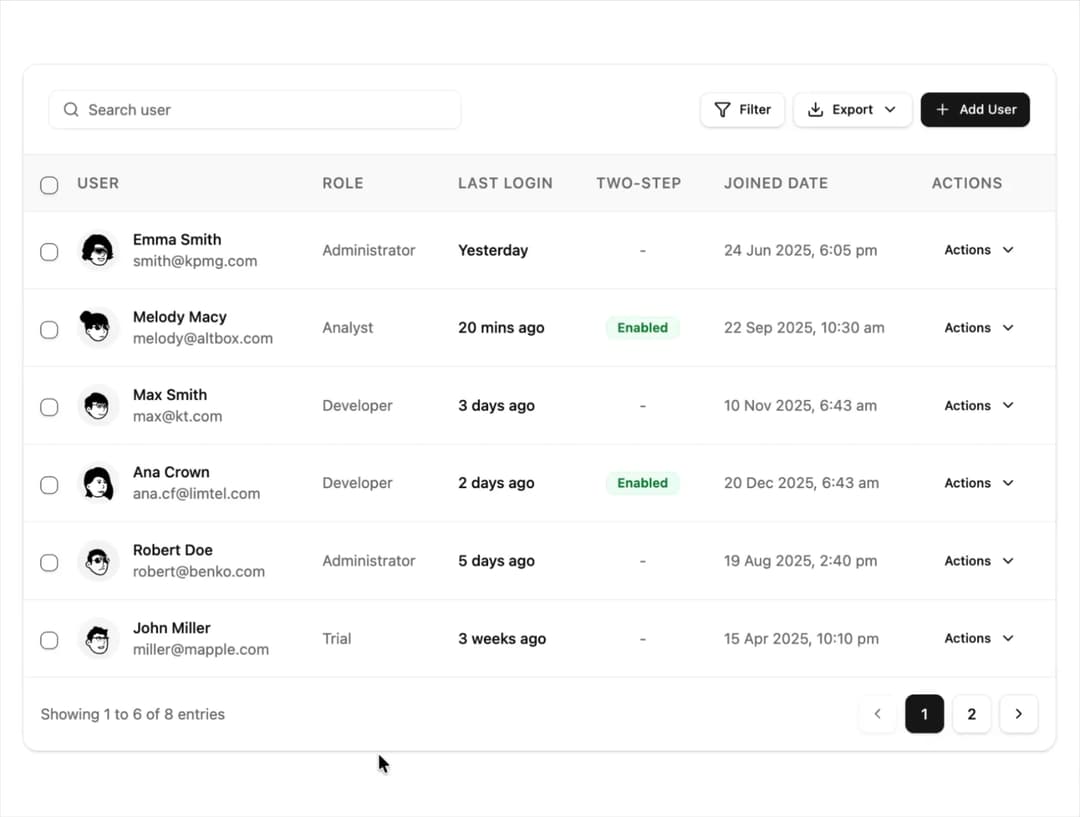Check the Max Smith row checkbox
The width and height of the screenshot is (1080, 817).
pos(49,407)
